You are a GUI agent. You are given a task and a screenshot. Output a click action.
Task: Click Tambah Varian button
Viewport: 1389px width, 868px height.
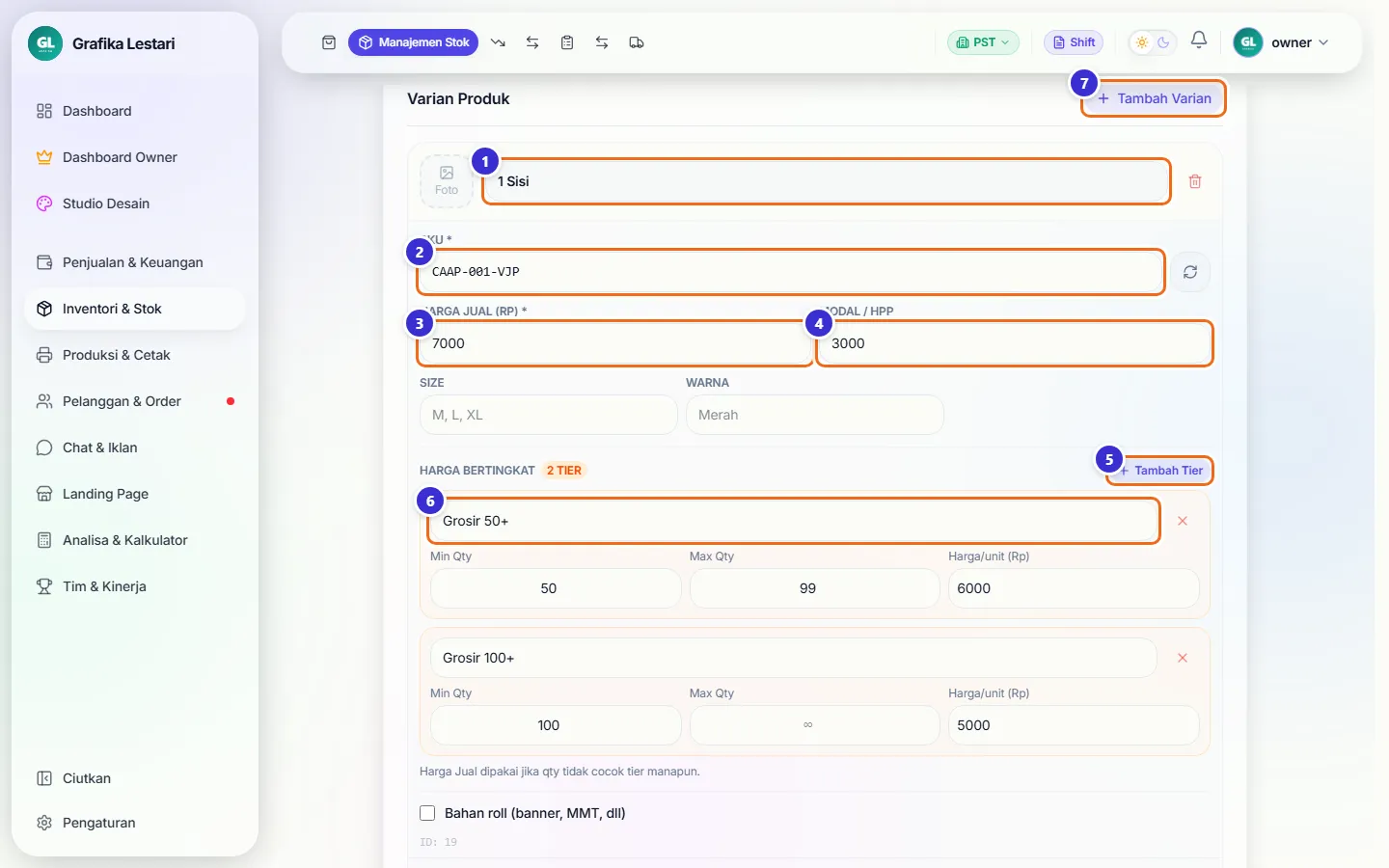pyautogui.click(x=1154, y=98)
